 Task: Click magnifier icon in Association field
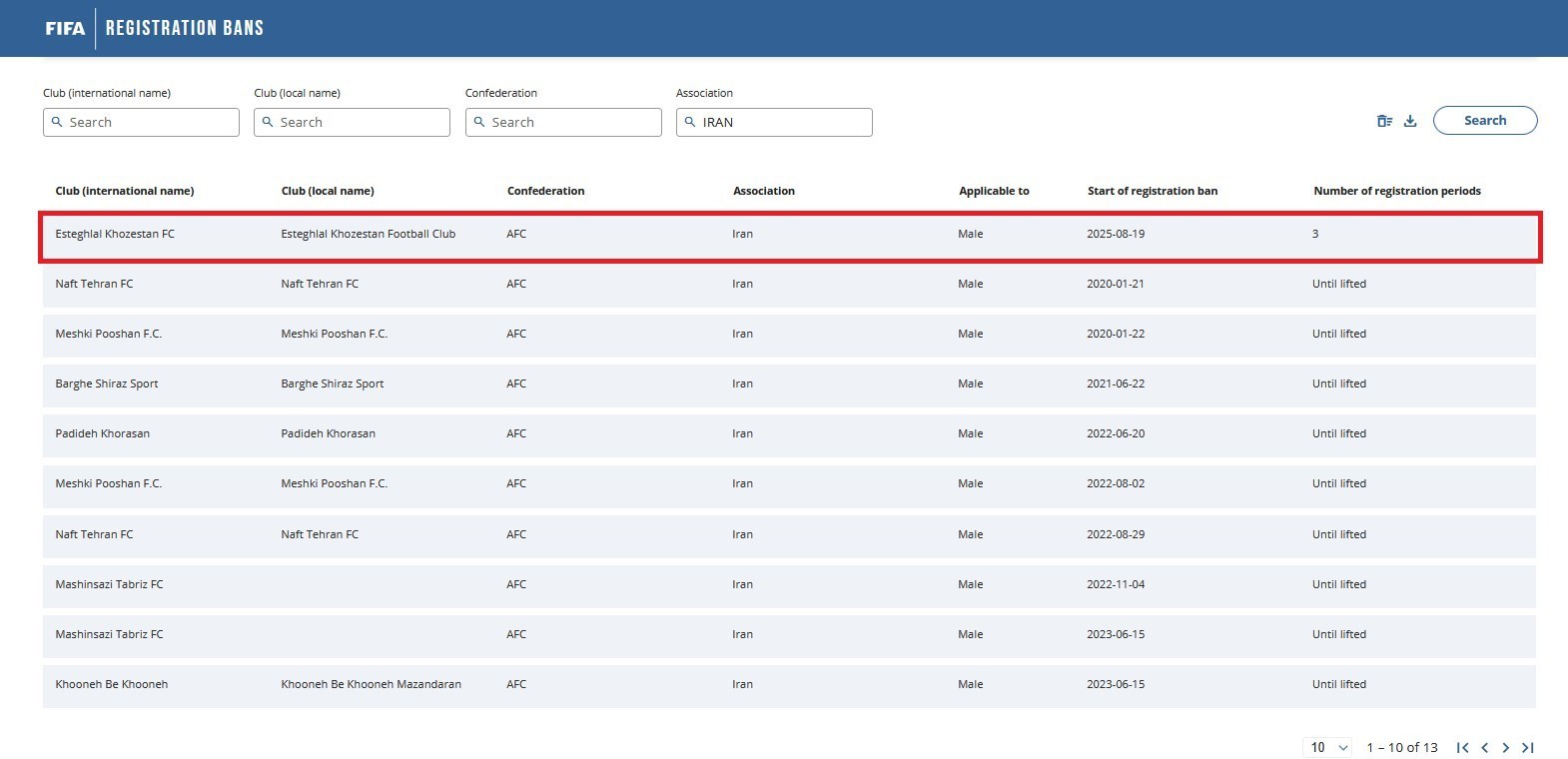pyautogui.click(x=690, y=122)
